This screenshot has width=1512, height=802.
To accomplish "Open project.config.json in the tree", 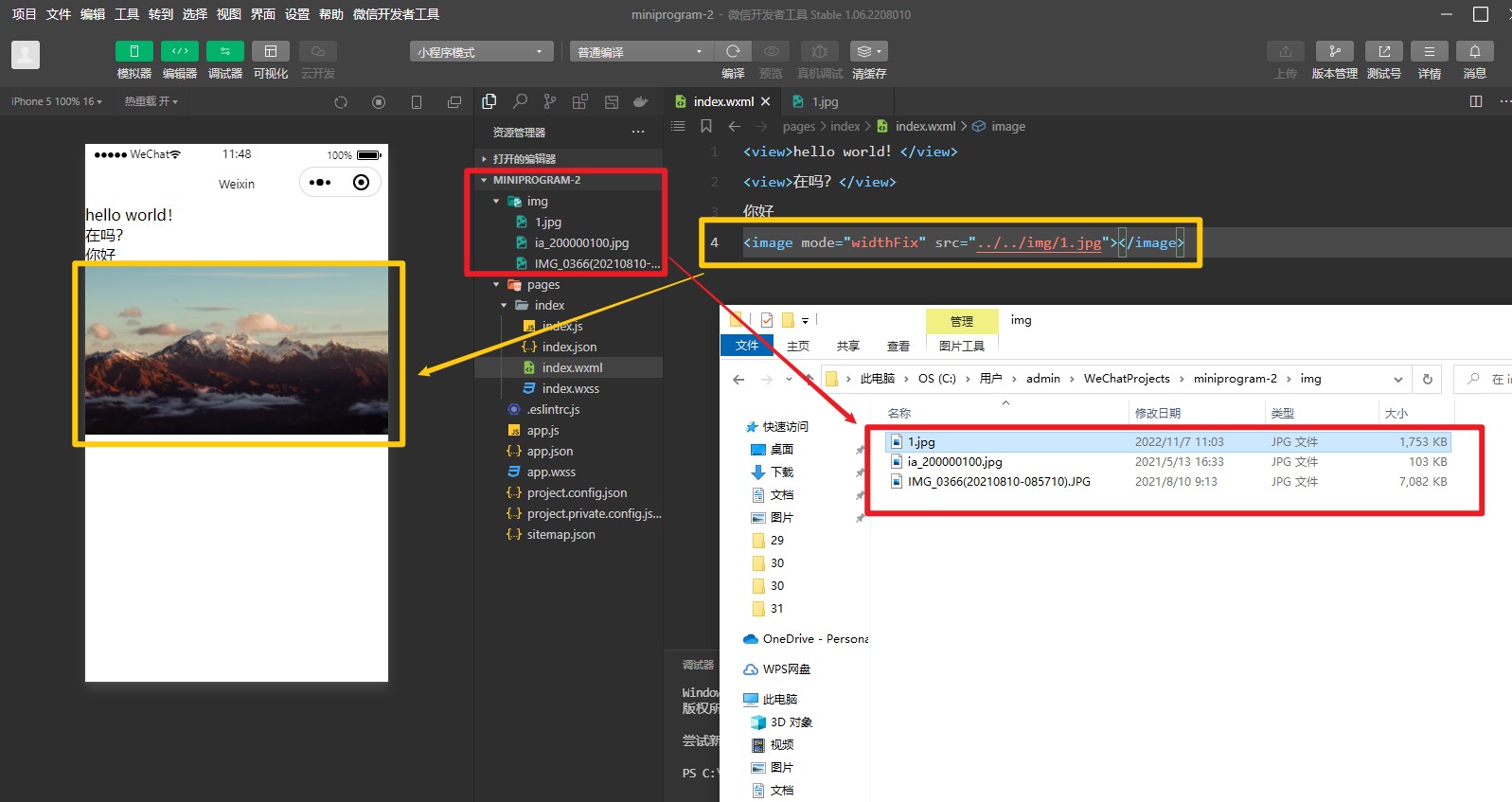I will 577,492.
